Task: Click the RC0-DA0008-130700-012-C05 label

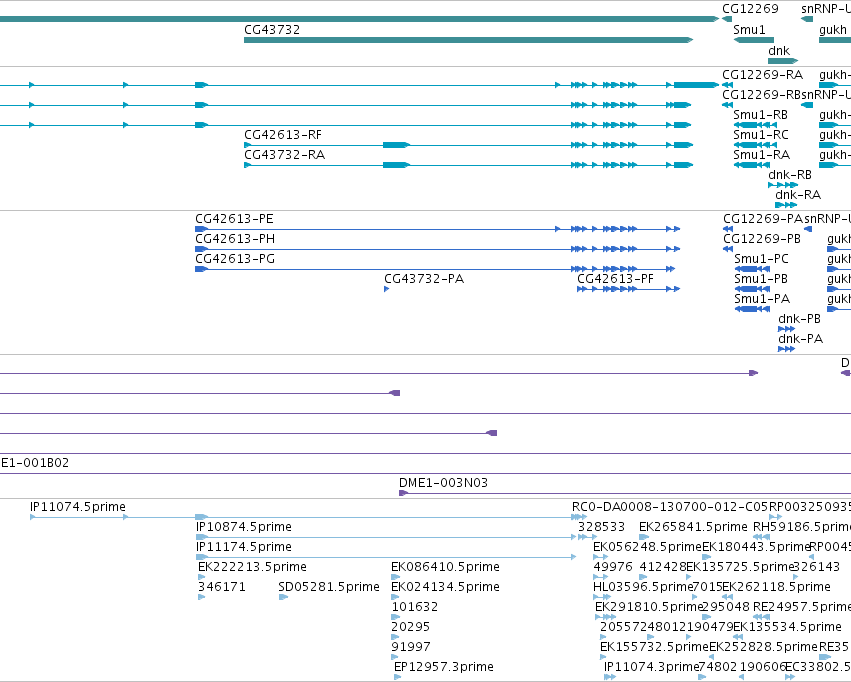Action: (x=670, y=507)
